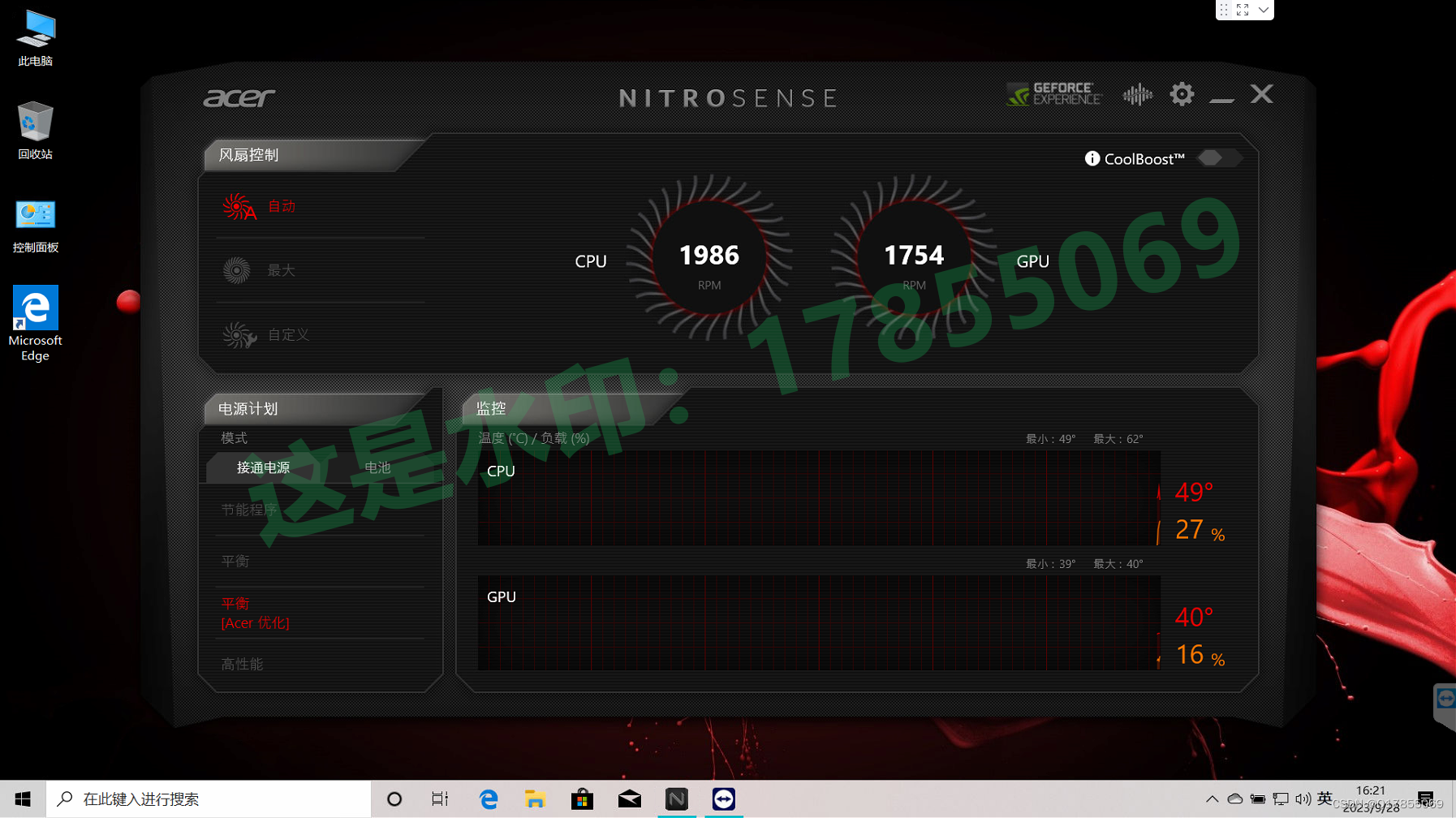Click NitroSense taskbar icon
The image size is (1456, 818).
[677, 799]
